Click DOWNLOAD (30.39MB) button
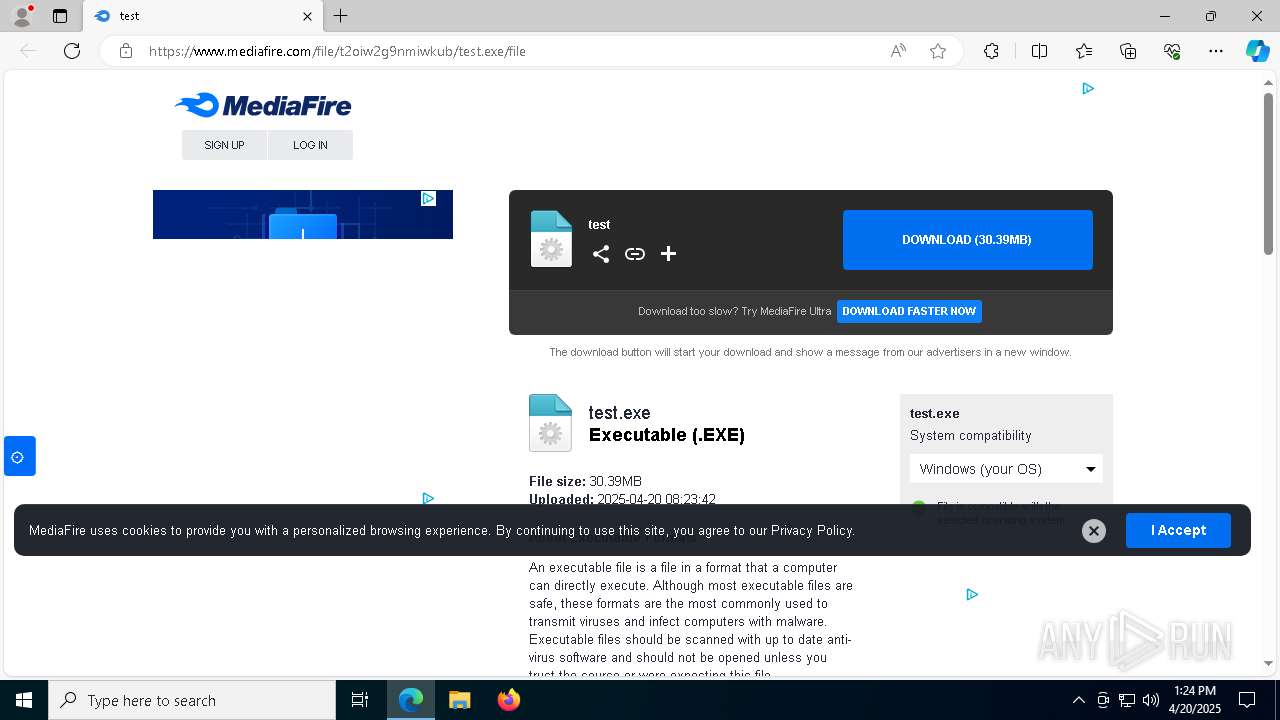Viewport: 1280px width, 720px height. [x=967, y=240]
